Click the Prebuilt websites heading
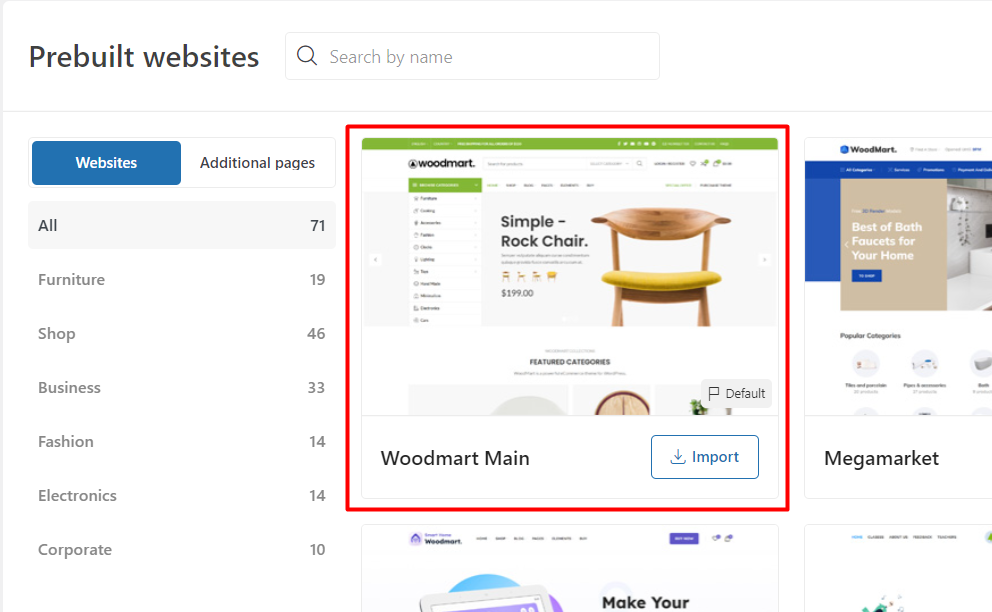Image resolution: width=992 pixels, height=612 pixels. (x=144, y=56)
